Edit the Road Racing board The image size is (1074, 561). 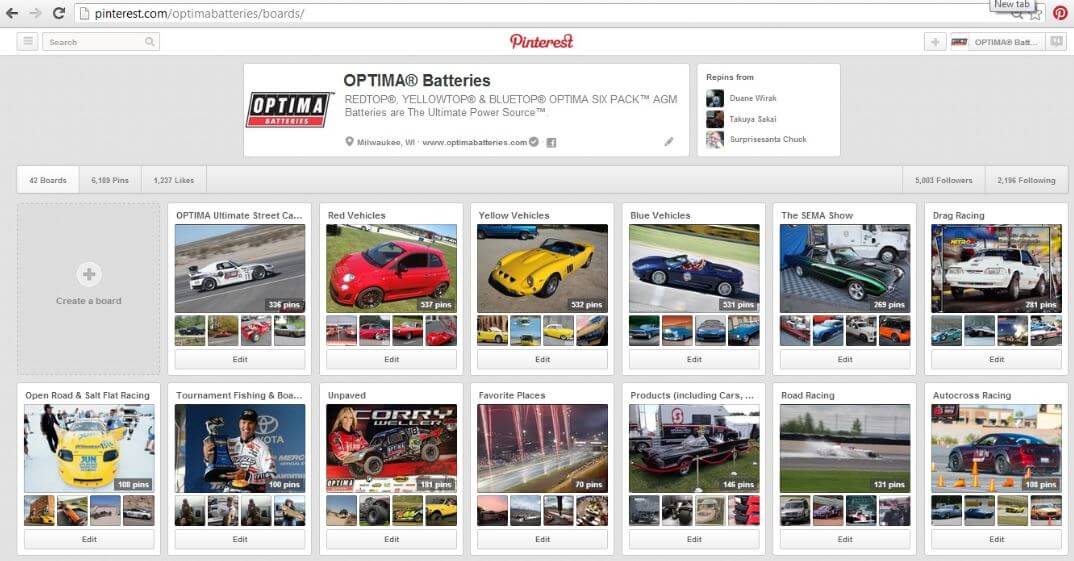coord(845,539)
